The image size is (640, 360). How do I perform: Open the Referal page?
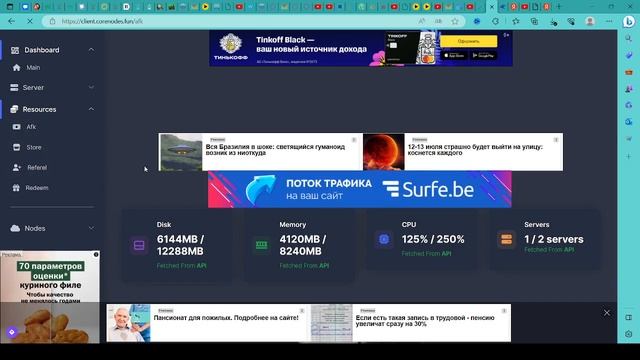[x=37, y=168]
